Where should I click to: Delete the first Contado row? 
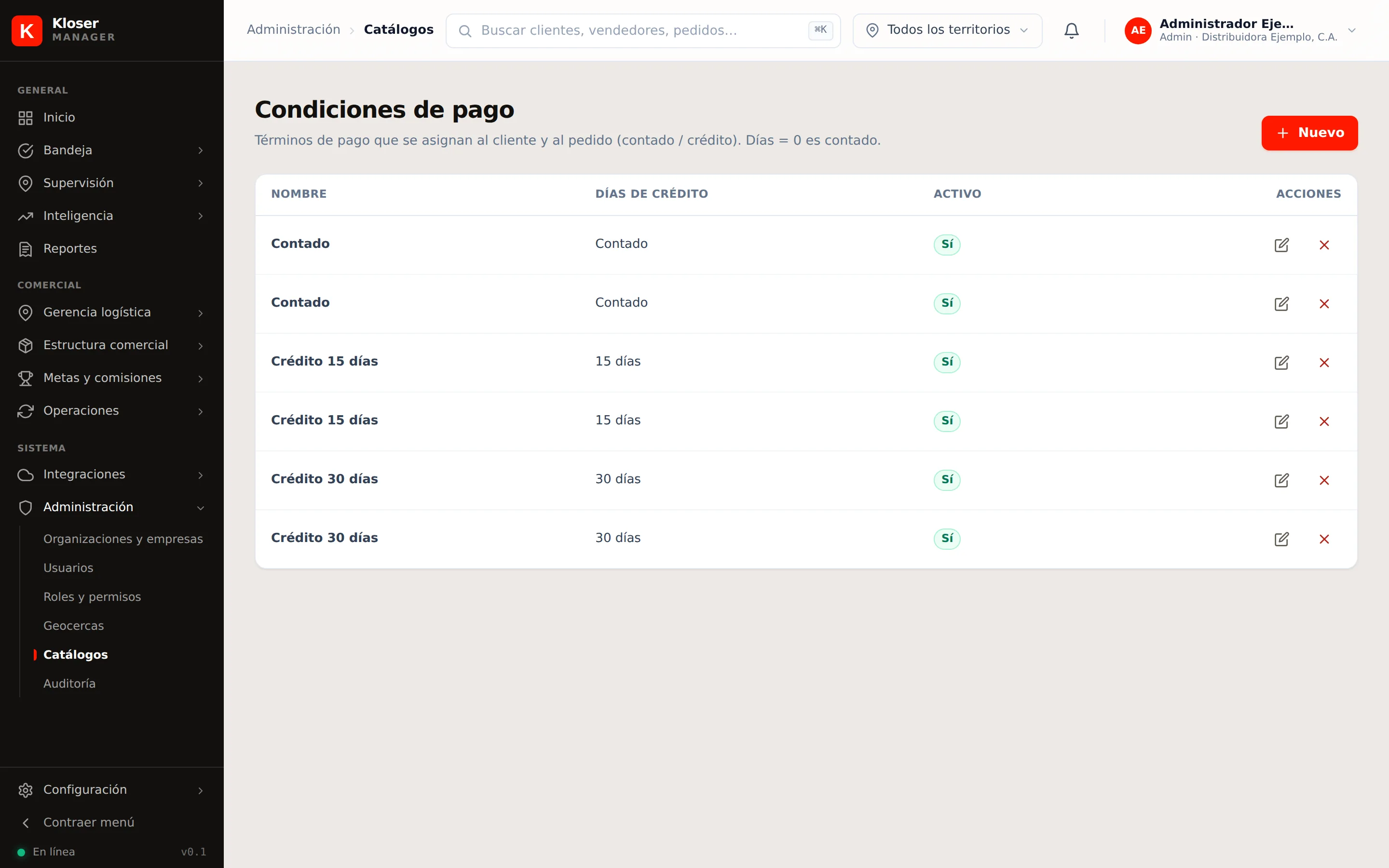click(1323, 245)
